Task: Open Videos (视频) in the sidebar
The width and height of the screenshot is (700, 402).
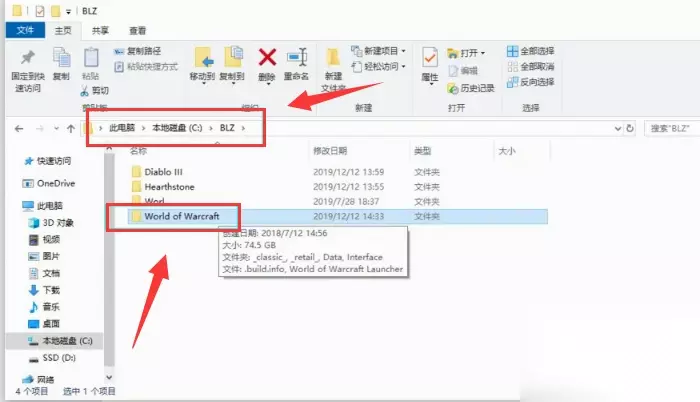Action: (51, 239)
